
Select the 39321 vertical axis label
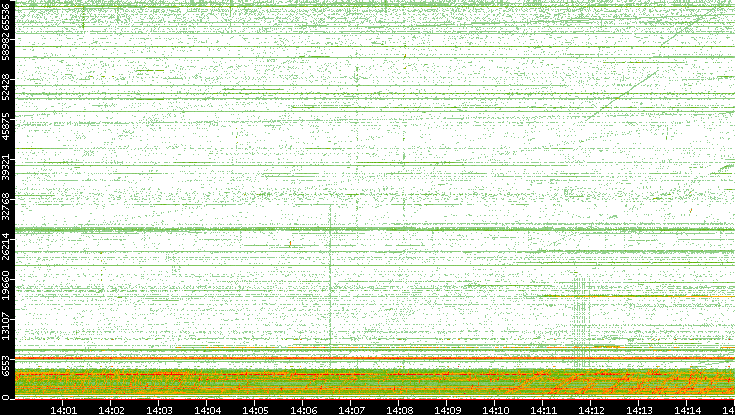(x=7, y=176)
